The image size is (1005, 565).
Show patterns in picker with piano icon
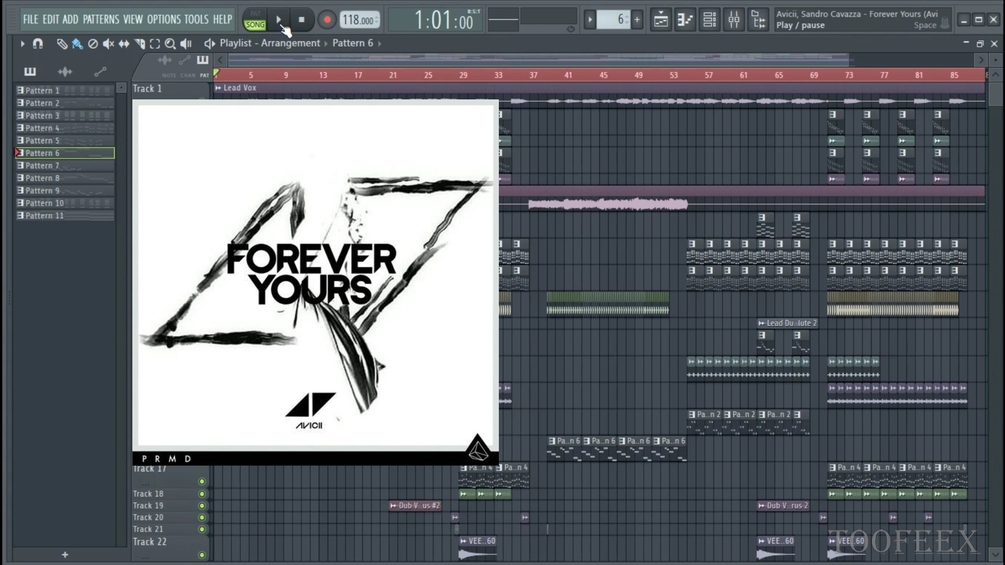[30, 71]
